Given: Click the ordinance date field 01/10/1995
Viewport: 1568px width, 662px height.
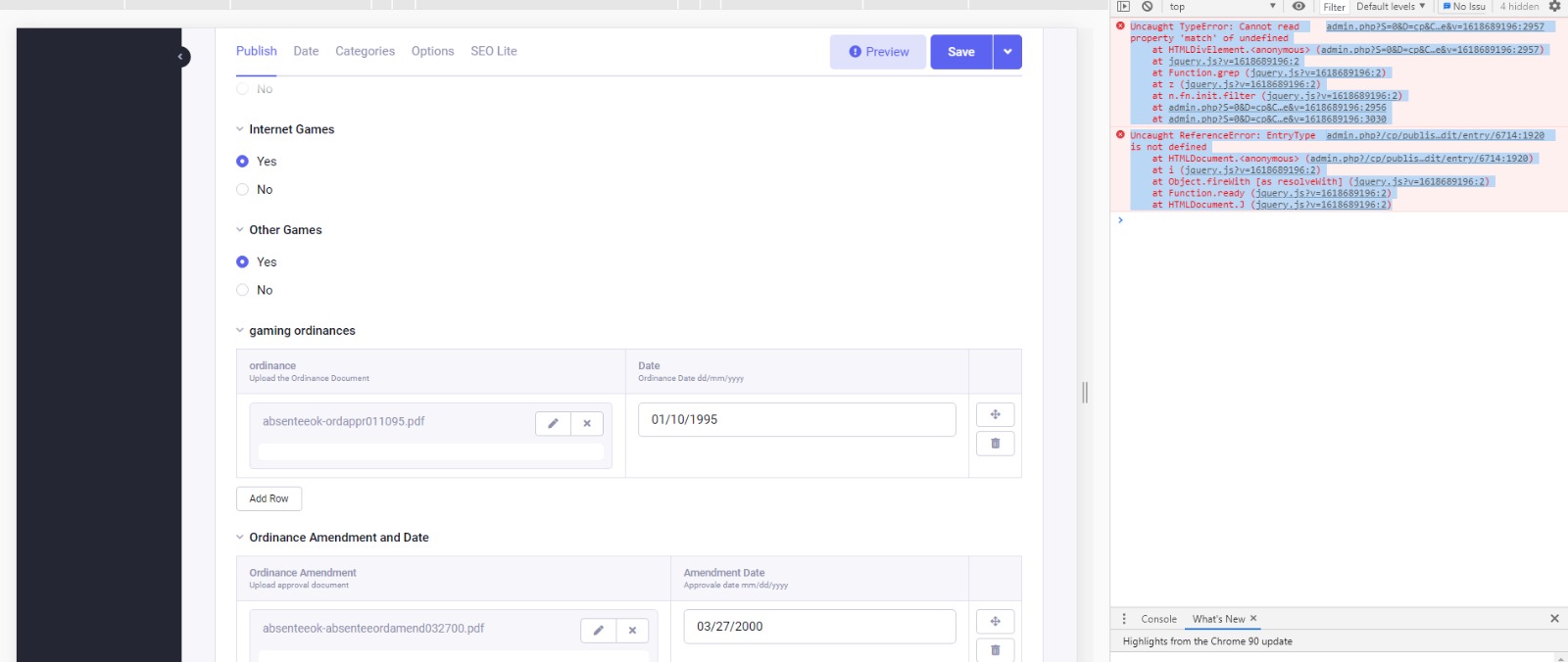Looking at the screenshot, I should (796, 420).
